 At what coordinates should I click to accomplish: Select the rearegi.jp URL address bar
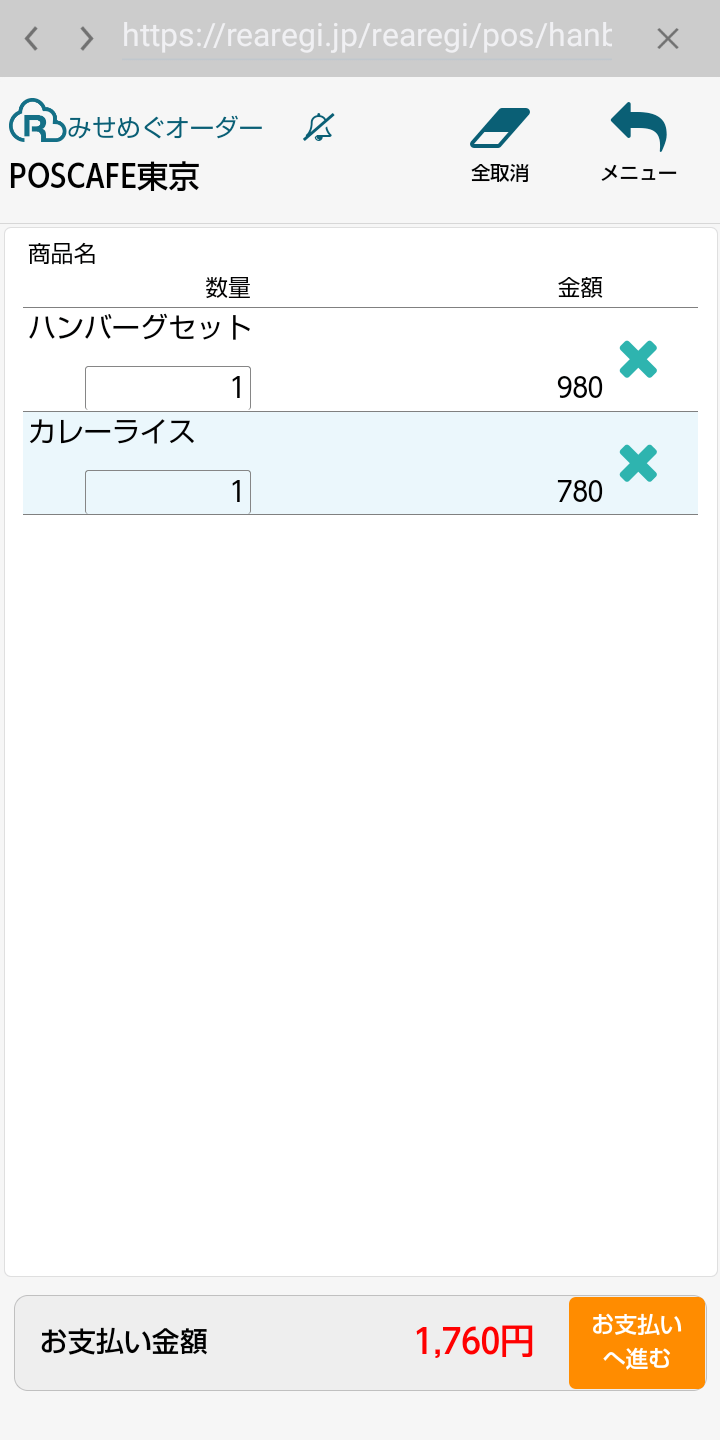click(x=367, y=38)
